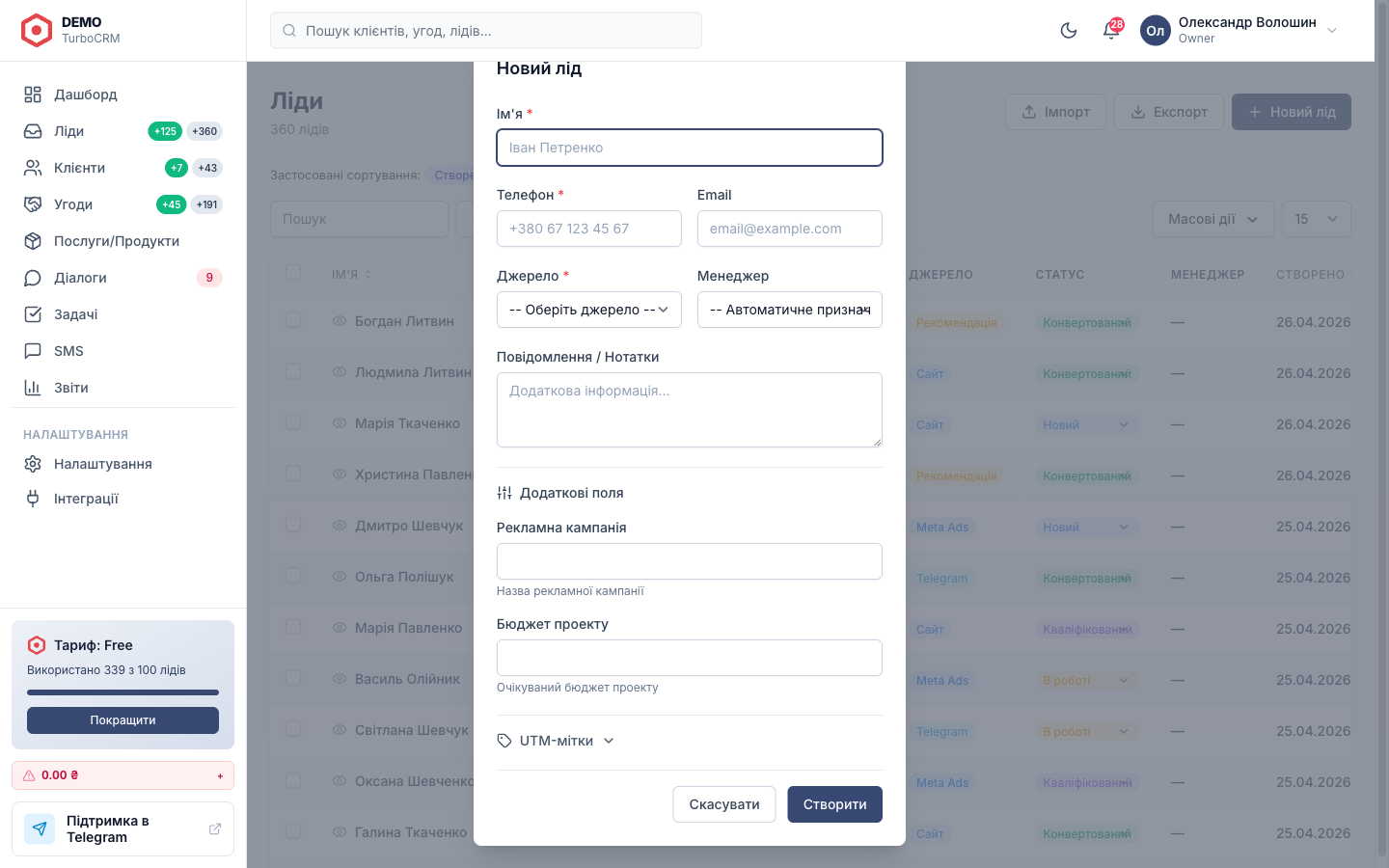
Task: Toggle the select-all header checkbox
Action: tap(293, 272)
